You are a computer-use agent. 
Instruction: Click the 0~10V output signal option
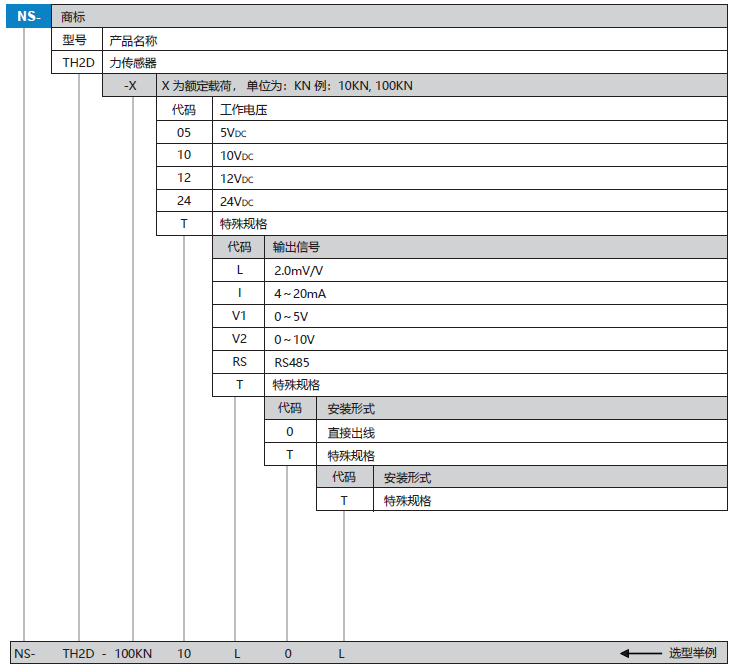(294, 339)
